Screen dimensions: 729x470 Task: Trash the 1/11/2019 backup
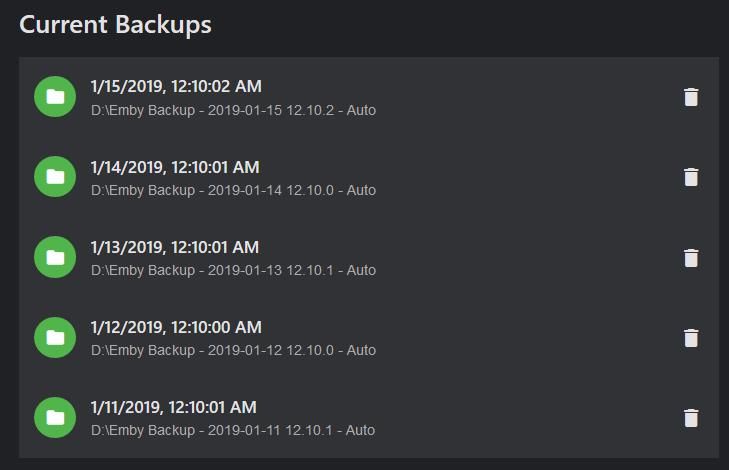(690, 418)
